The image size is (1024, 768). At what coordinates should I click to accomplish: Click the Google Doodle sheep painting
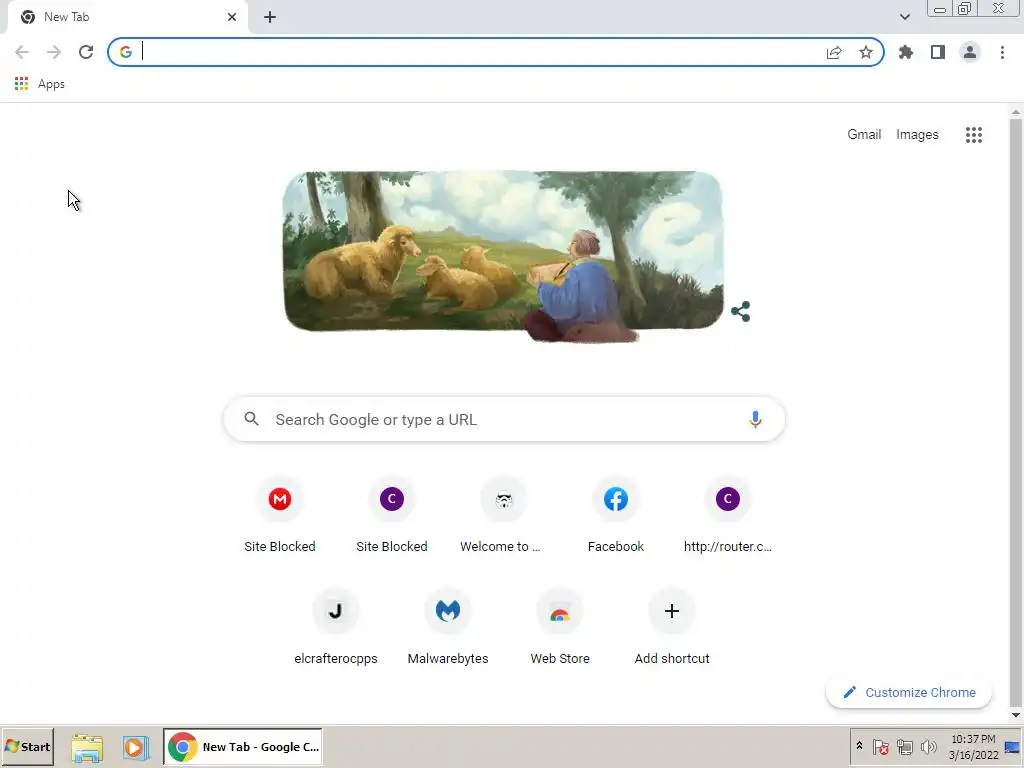tap(503, 255)
